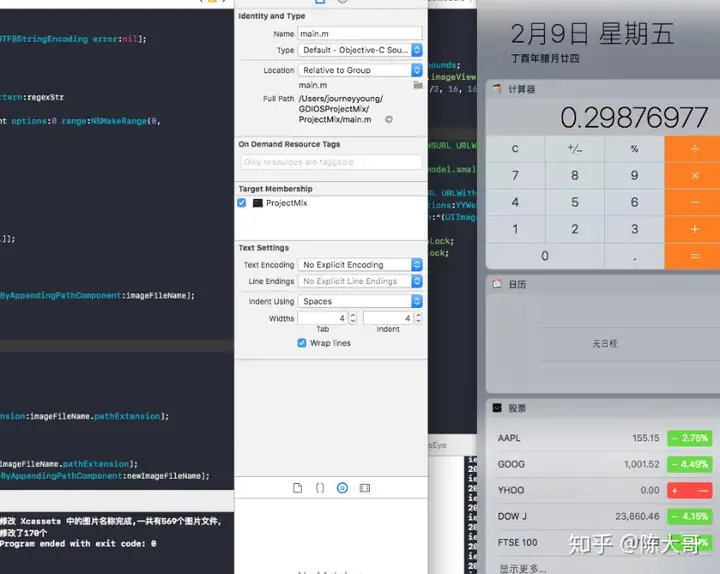Screen dimensions: 720x574
Task: Click calculator digit 6
Action: point(635,203)
